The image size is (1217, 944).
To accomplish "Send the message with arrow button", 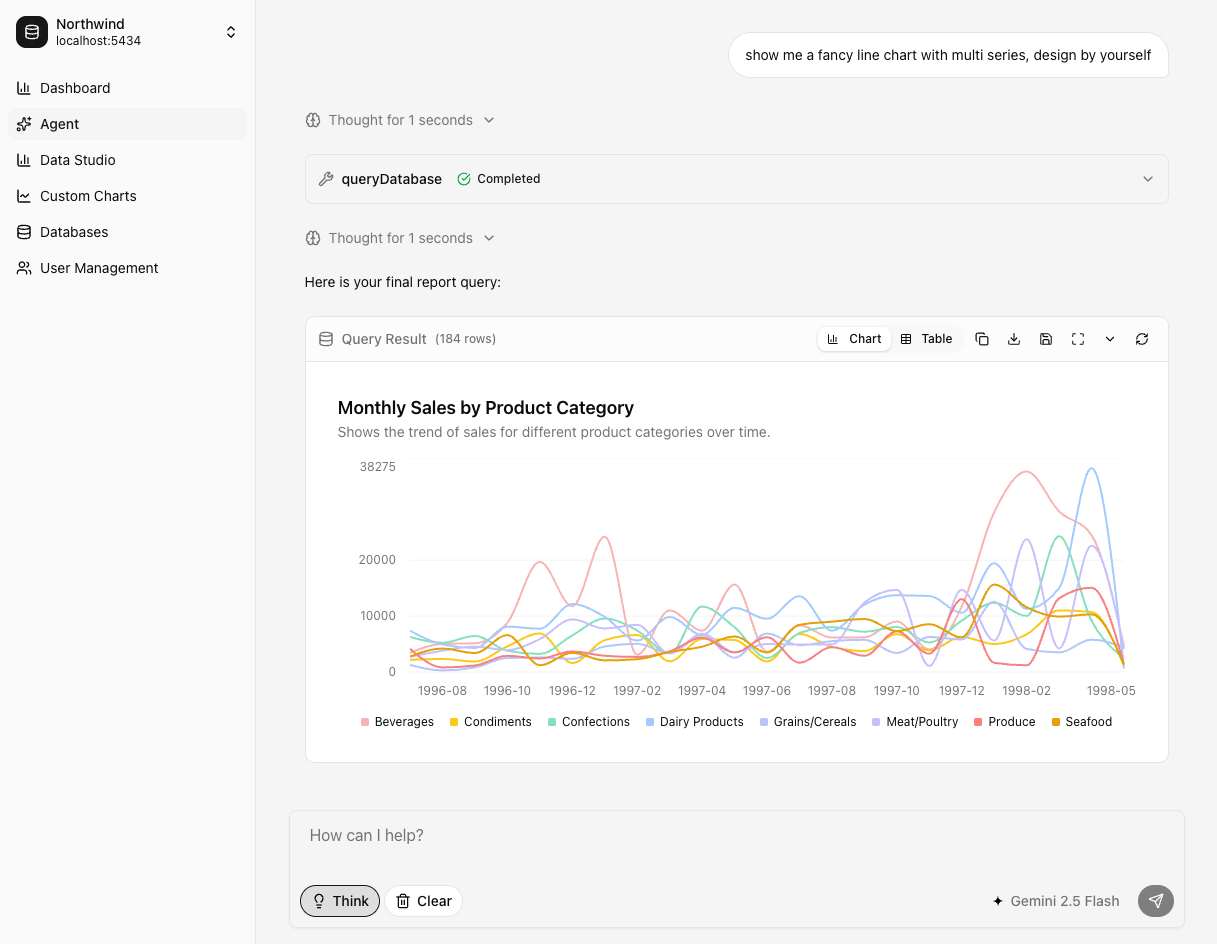I will pos(1155,901).
